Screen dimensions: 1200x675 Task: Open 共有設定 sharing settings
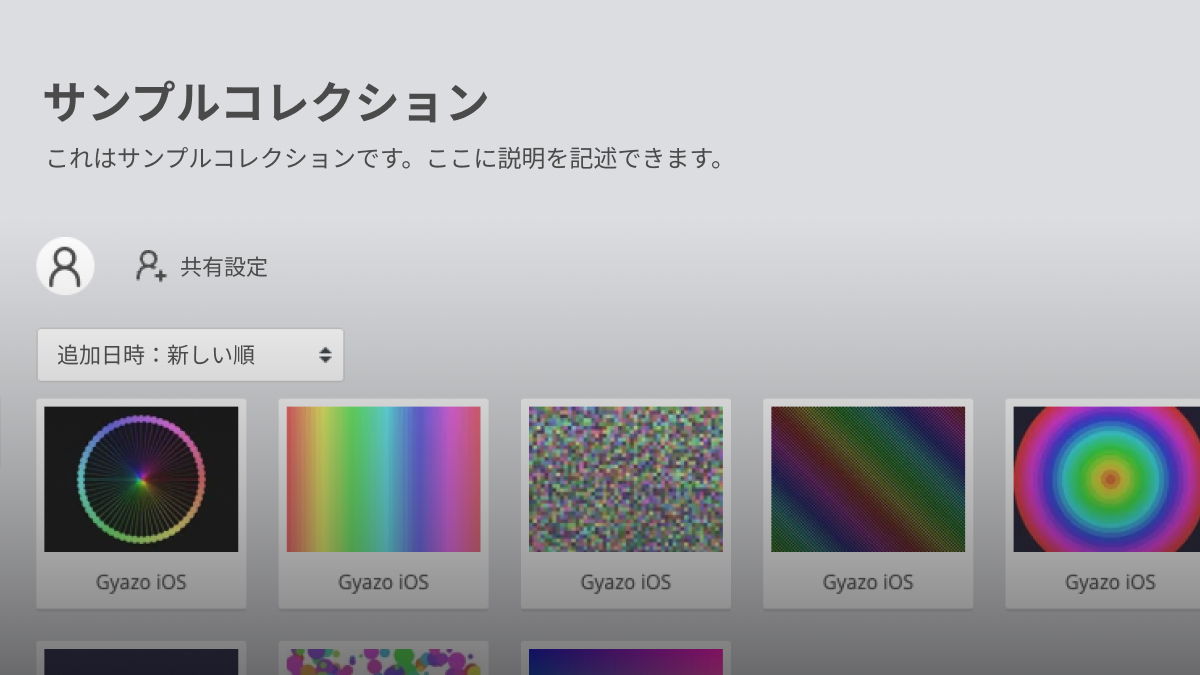point(224,267)
